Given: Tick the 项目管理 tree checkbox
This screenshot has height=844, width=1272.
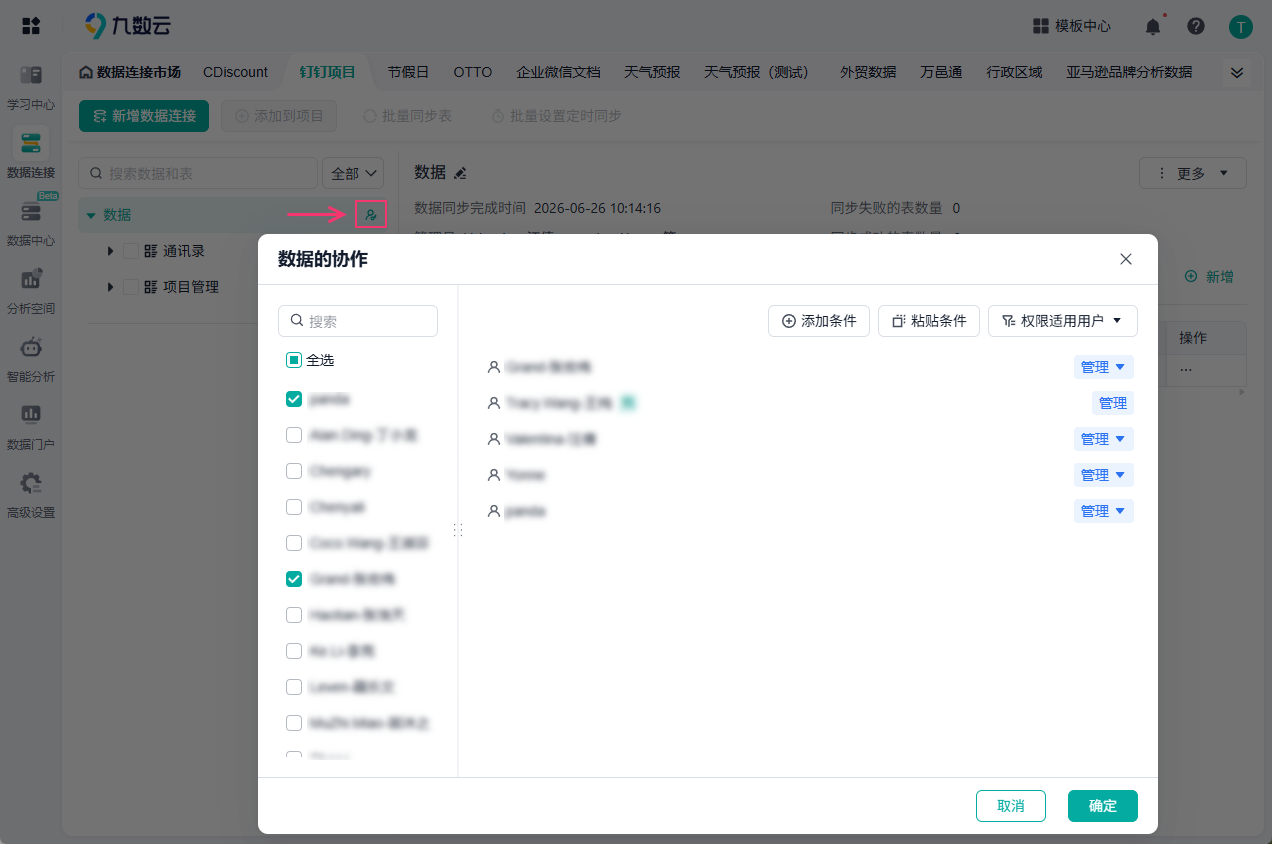Looking at the screenshot, I should pos(131,287).
